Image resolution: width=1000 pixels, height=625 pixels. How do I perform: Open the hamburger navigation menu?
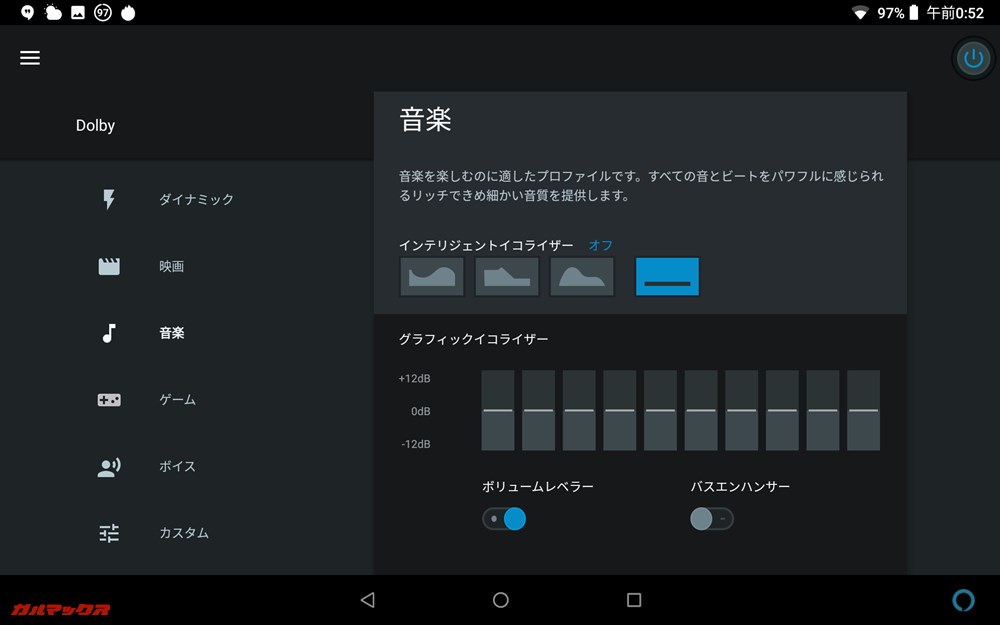(x=30, y=57)
